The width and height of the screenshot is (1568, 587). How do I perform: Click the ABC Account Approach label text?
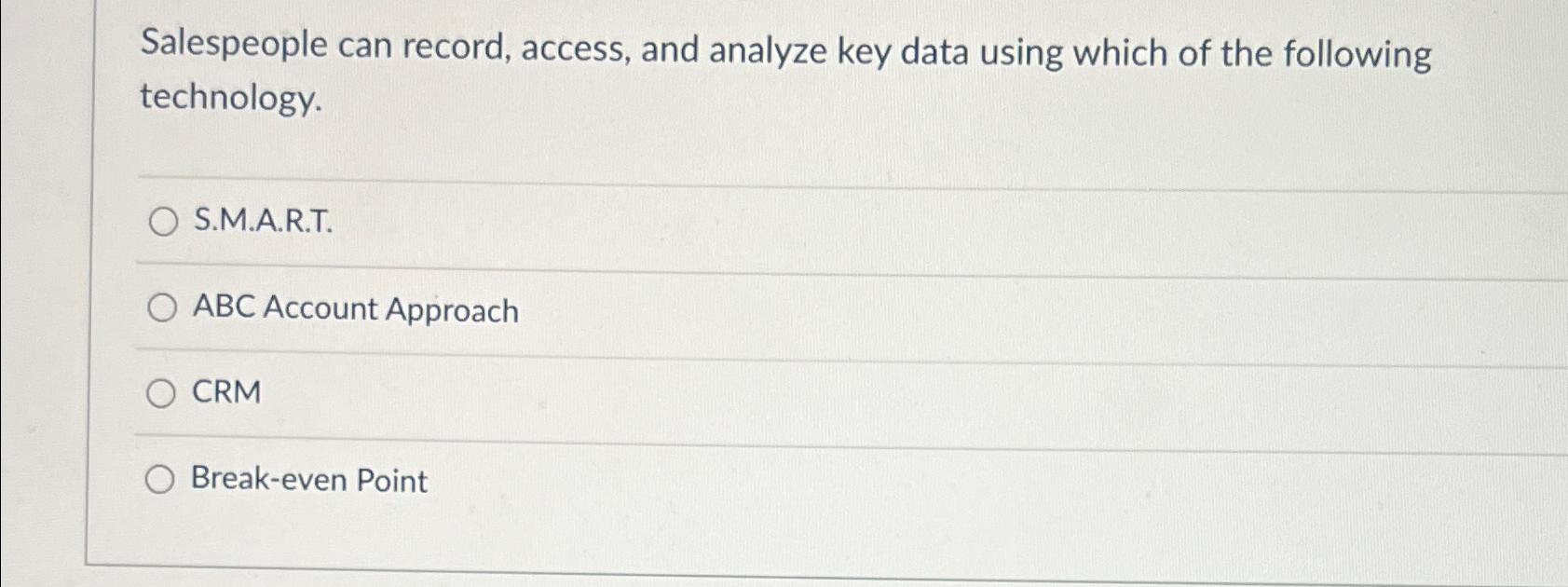[356, 307]
